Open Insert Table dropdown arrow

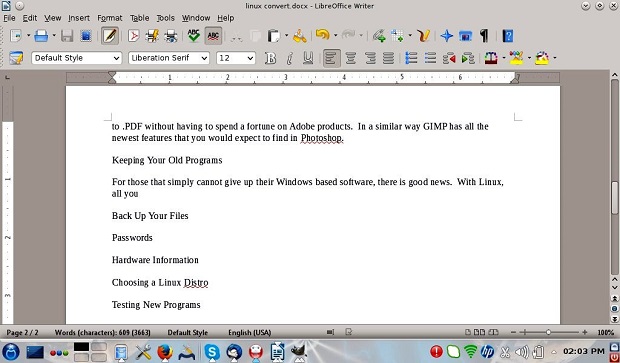coord(410,36)
